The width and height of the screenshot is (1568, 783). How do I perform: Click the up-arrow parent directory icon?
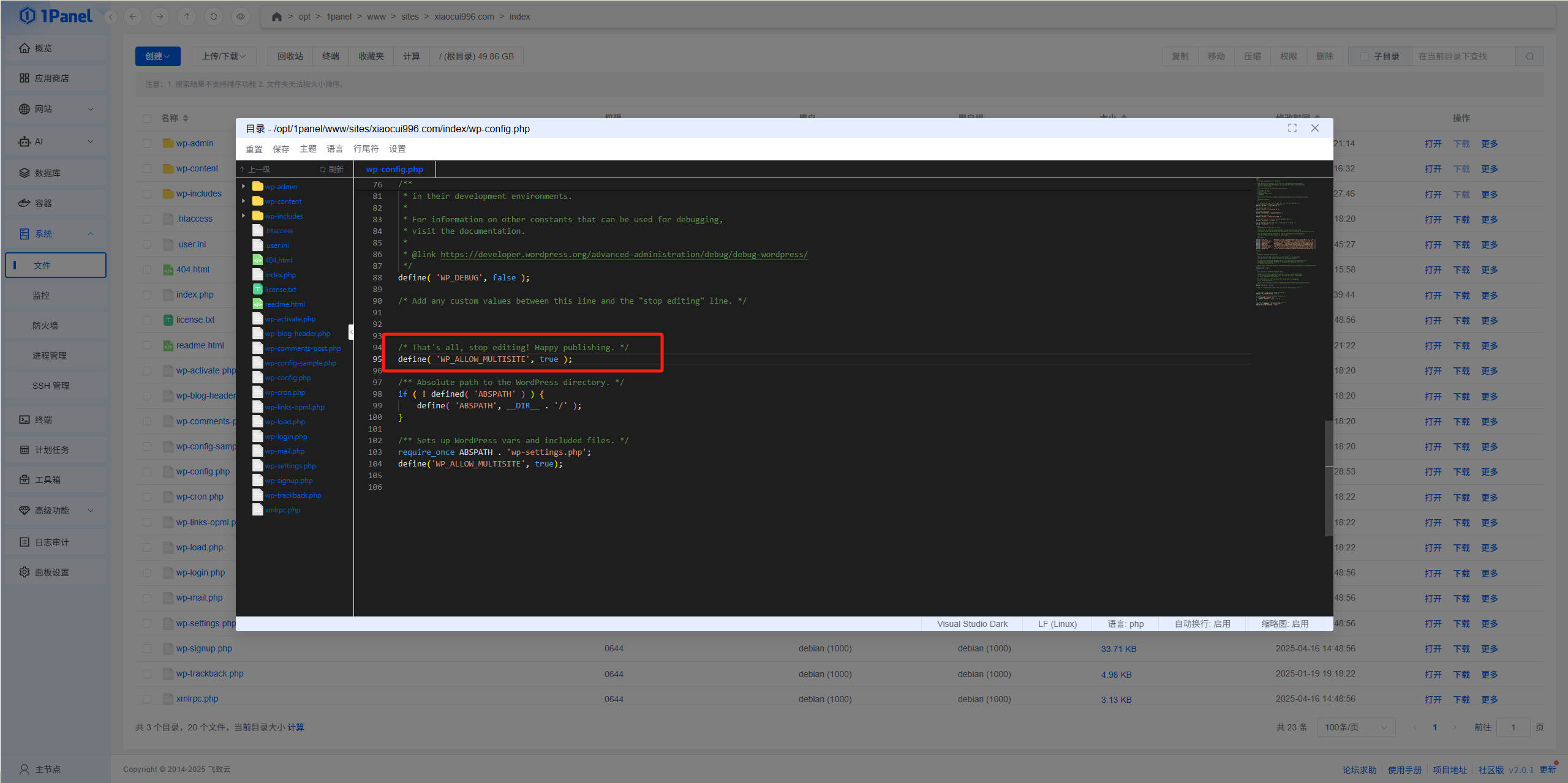187,17
